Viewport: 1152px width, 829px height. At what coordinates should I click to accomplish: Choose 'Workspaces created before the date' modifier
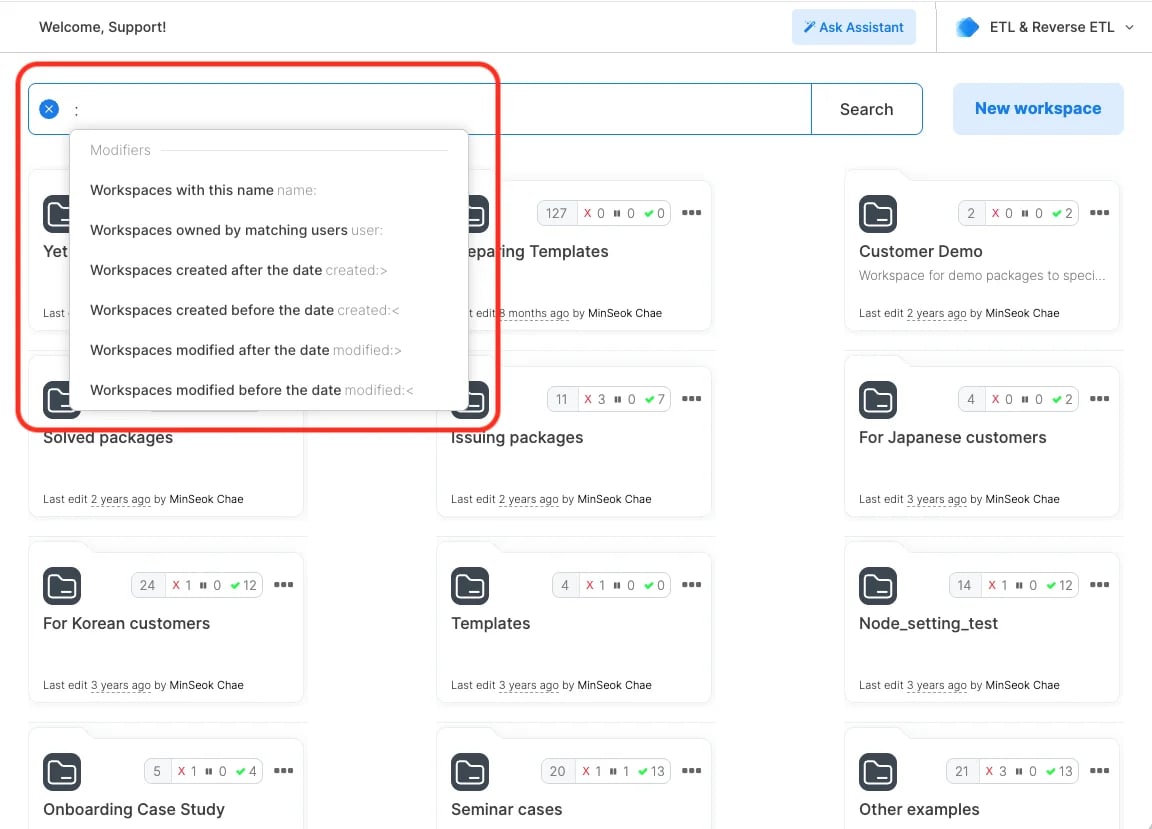point(269,310)
